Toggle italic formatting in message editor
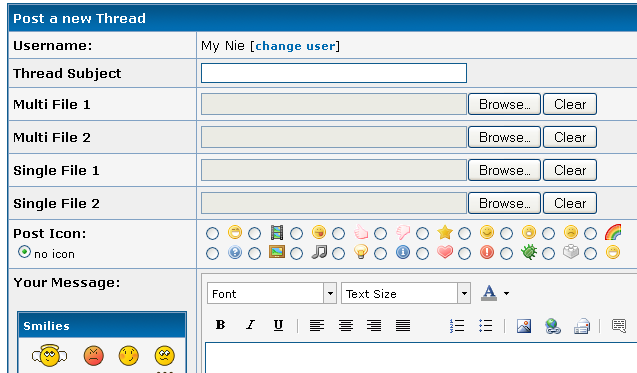This screenshot has height=373, width=637. click(250, 325)
